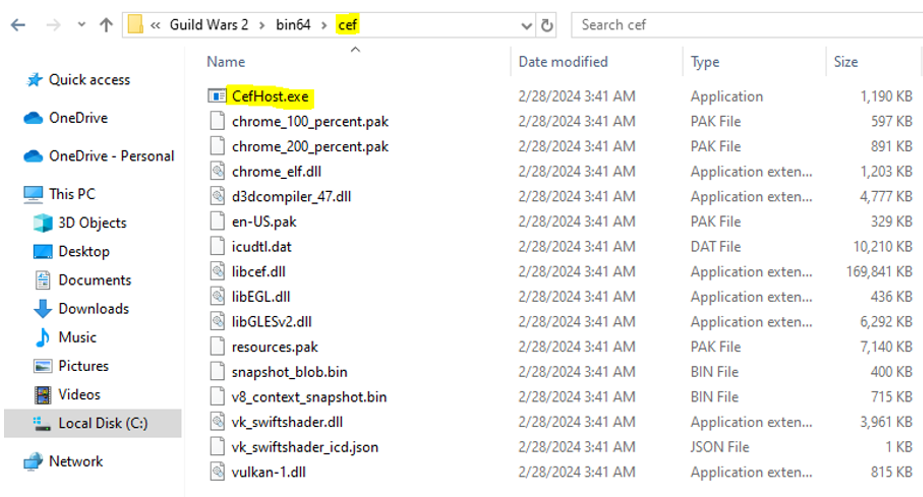Click the vulkan-1.dll file icon
This screenshot has width=923, height=497.
point(217,472)
